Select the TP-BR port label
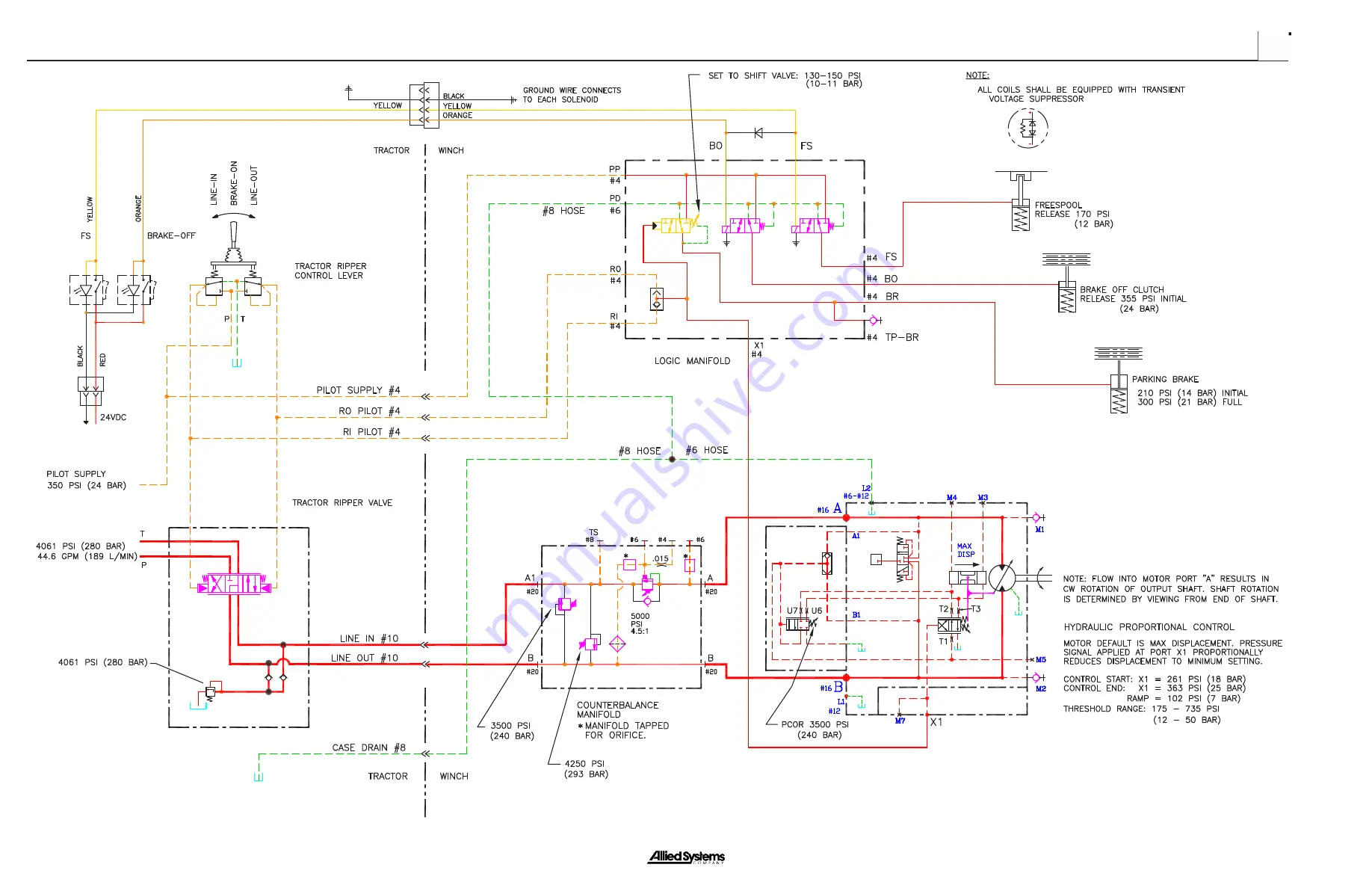The image size is (1372, 888). click(x=902, y=338)
